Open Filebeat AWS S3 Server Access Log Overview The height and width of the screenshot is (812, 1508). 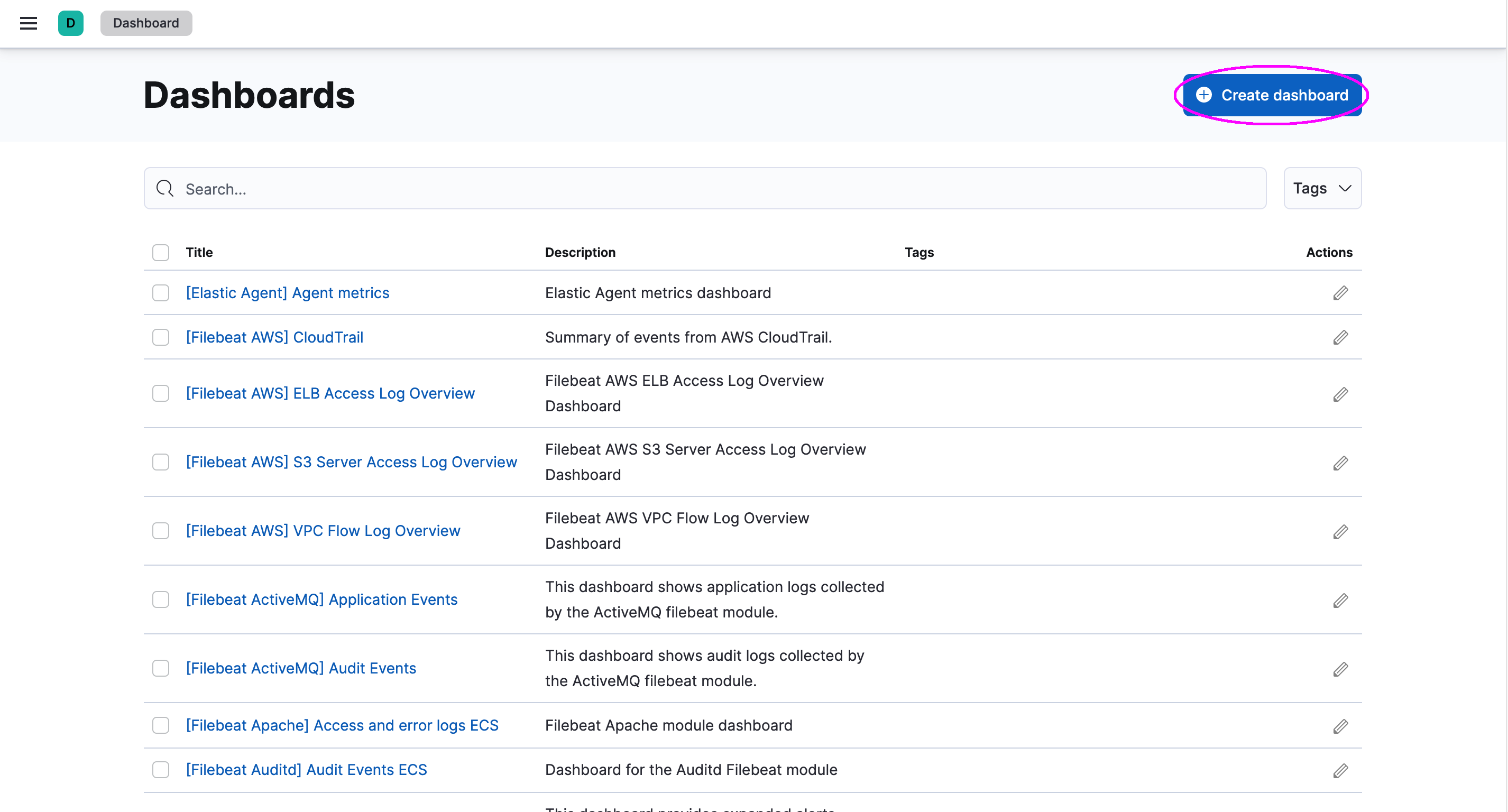click(351, 462)
